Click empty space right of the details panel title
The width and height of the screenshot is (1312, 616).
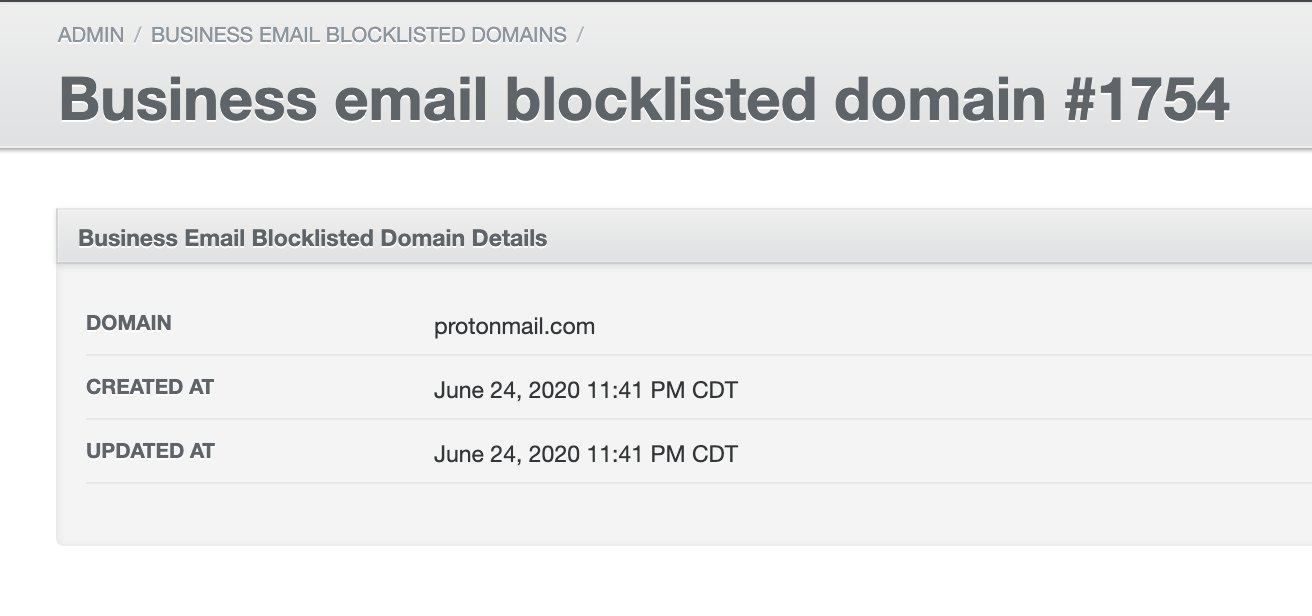pyautogui.click(x=900, y=238)
